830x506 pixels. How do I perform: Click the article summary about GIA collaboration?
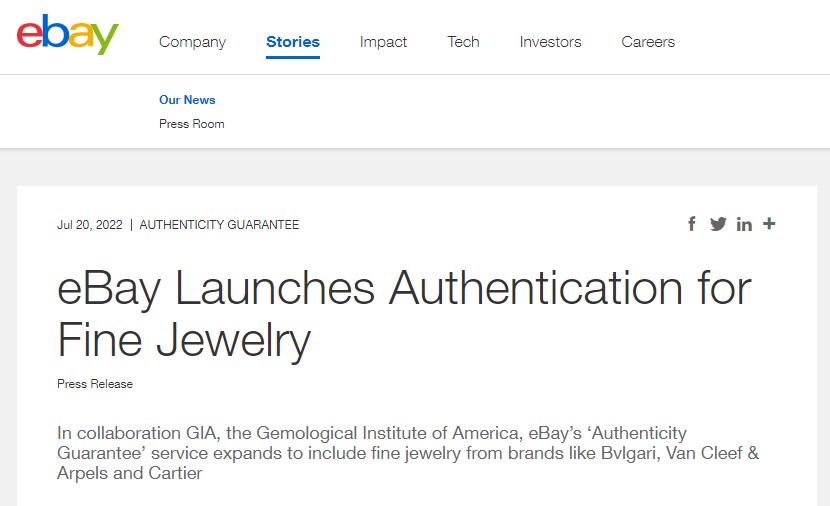408,453
